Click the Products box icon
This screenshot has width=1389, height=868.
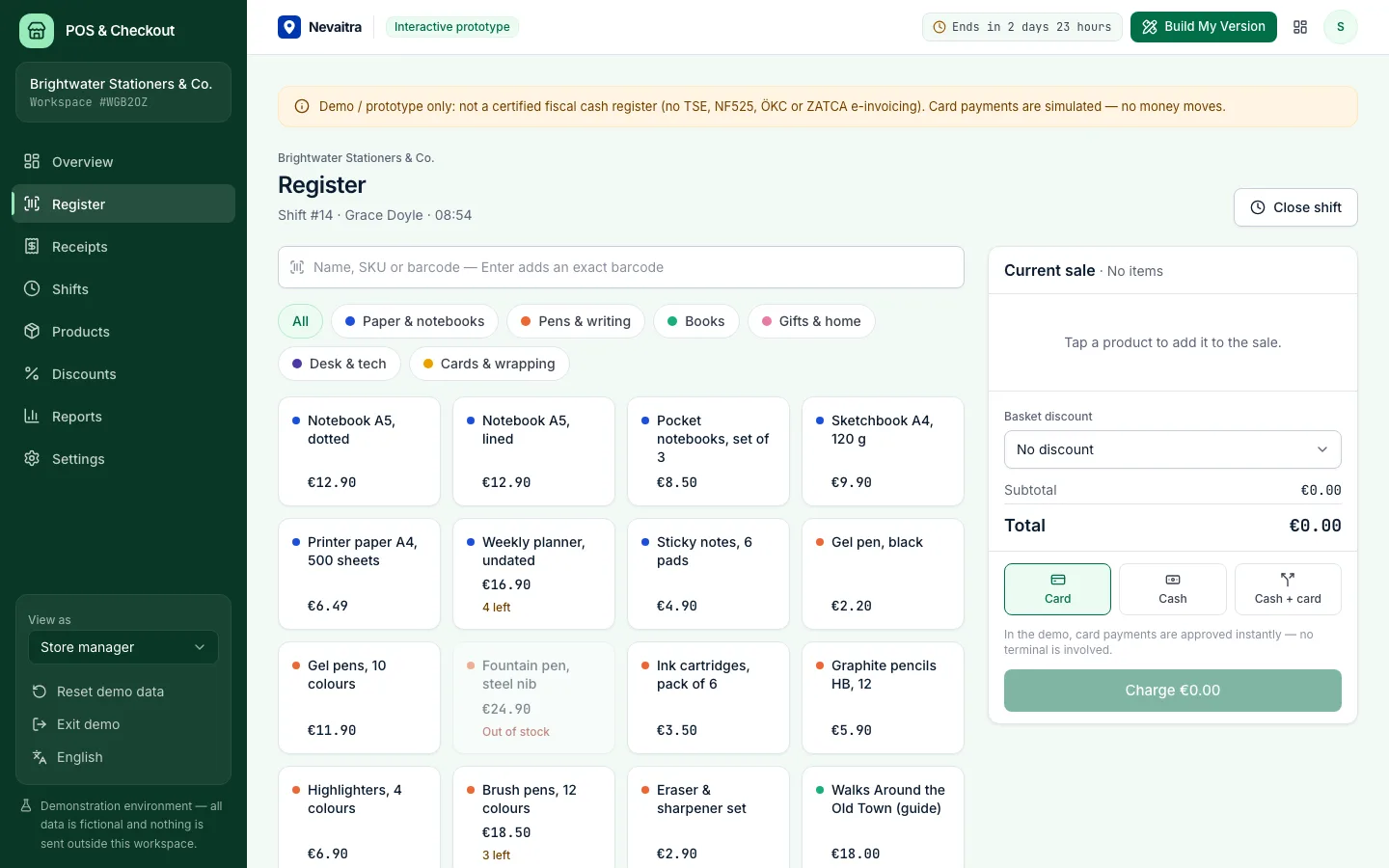(x=32, y=331)
